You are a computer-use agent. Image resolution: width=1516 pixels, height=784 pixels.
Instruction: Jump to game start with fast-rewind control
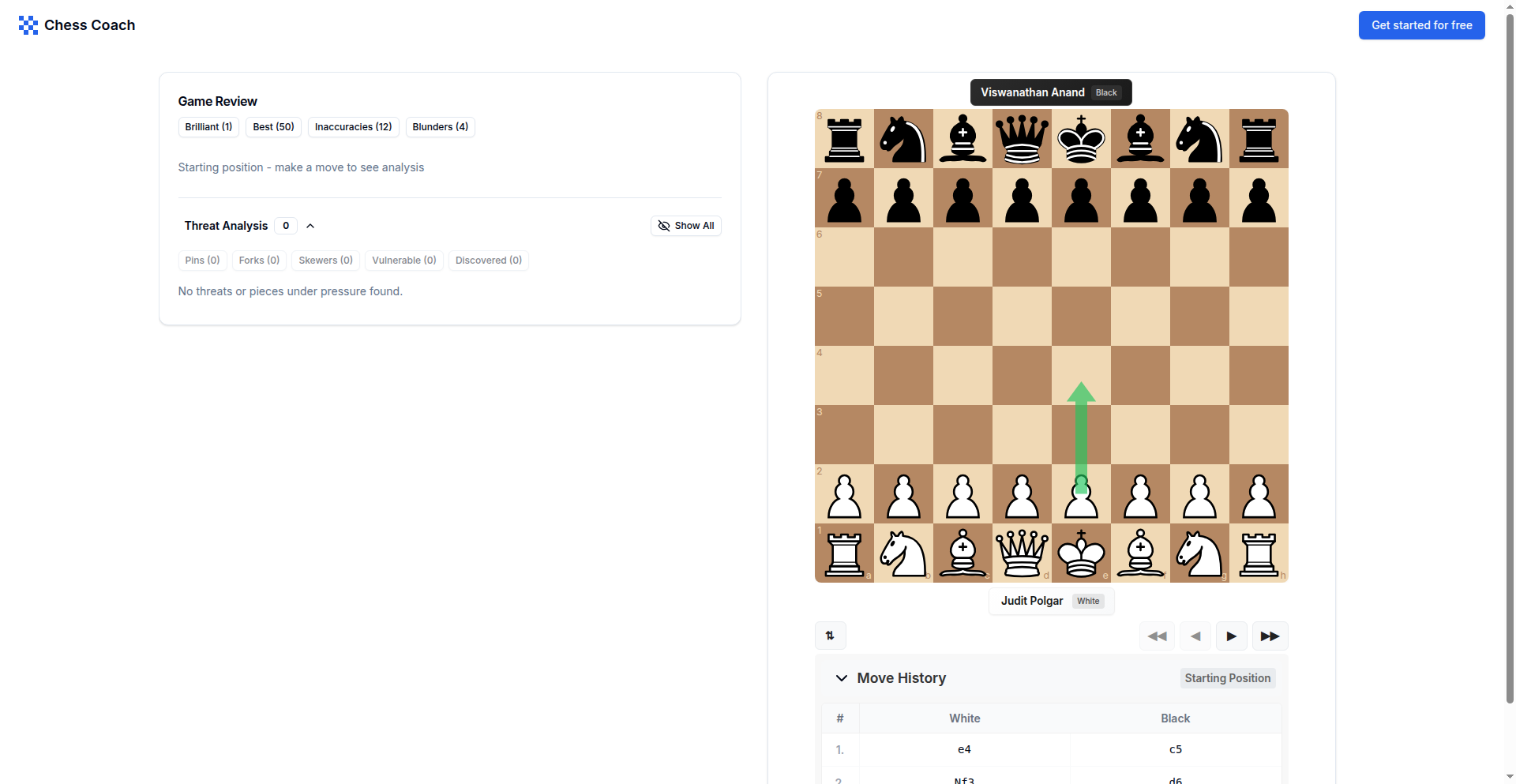(1156, 636)
